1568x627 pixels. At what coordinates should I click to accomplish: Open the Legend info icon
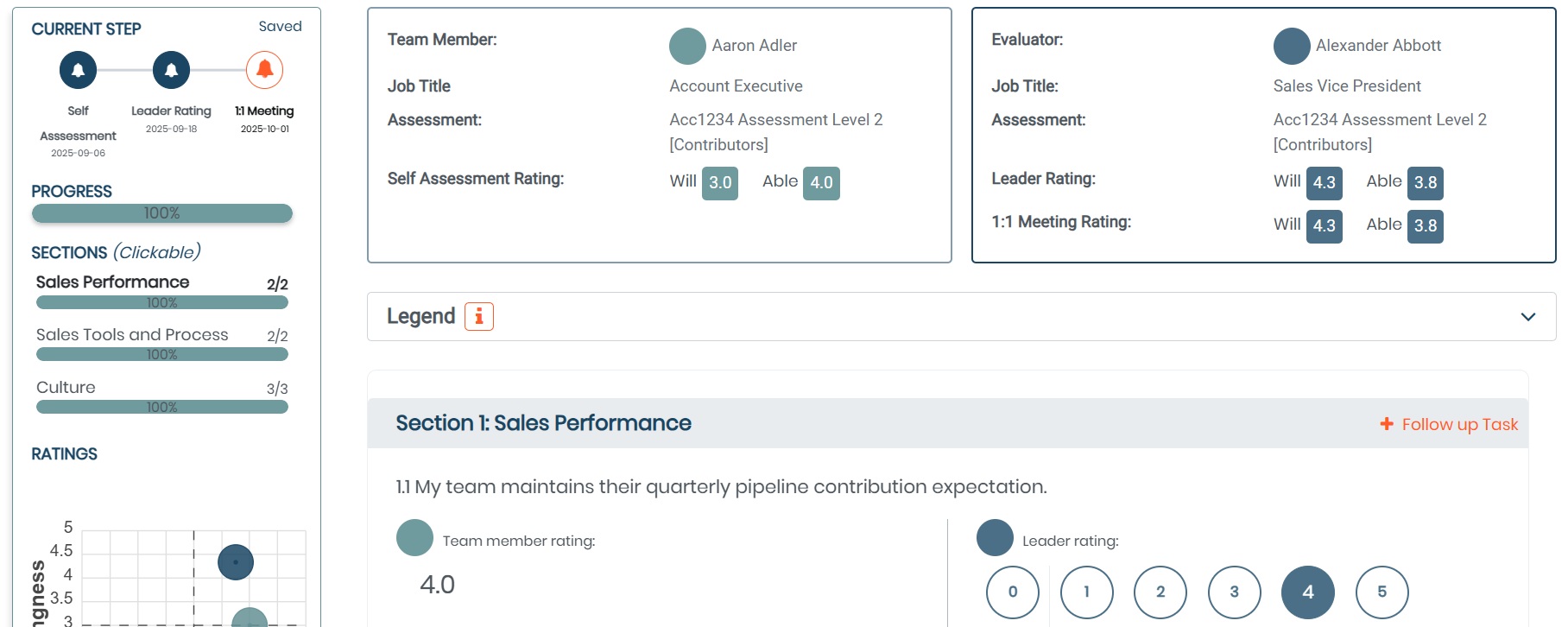(x=479, y=317)
